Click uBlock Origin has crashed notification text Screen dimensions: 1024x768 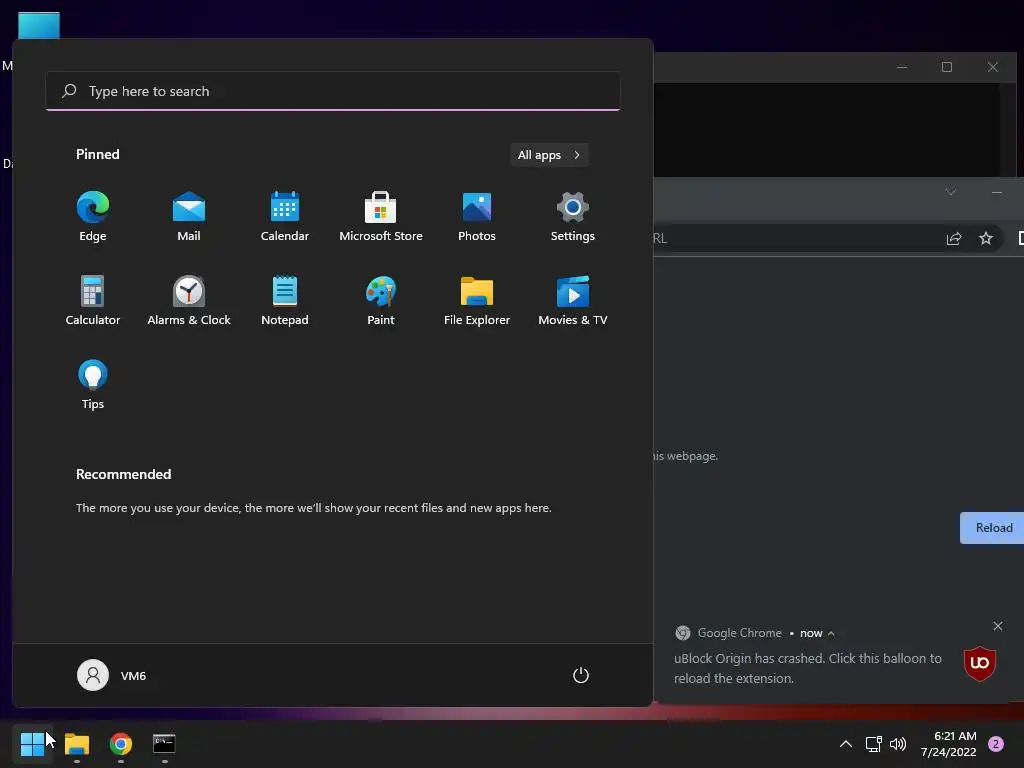808,668
